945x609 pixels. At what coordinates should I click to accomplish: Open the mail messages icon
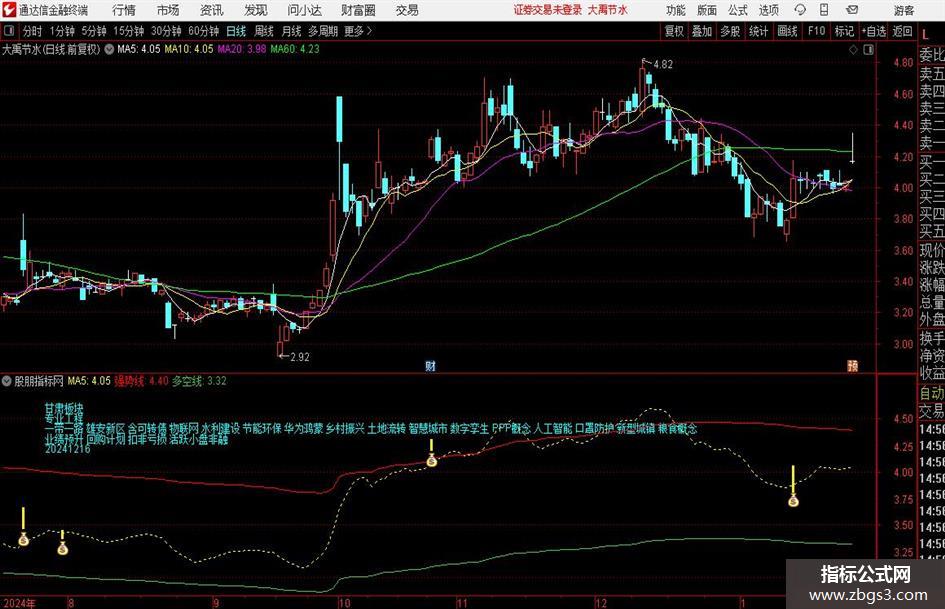pos(852,10)
